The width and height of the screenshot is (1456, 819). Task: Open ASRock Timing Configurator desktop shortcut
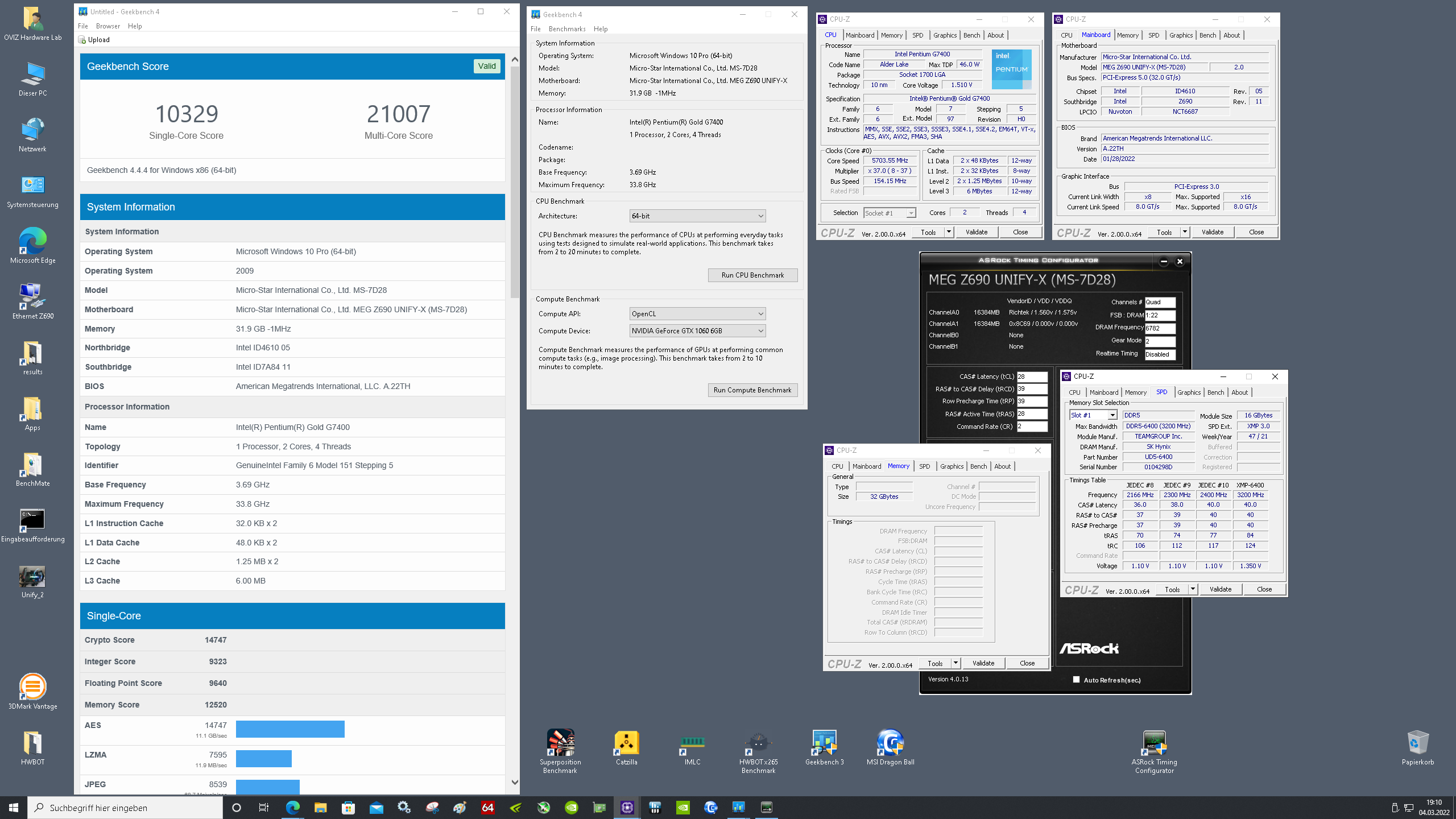click(1154, 752)
